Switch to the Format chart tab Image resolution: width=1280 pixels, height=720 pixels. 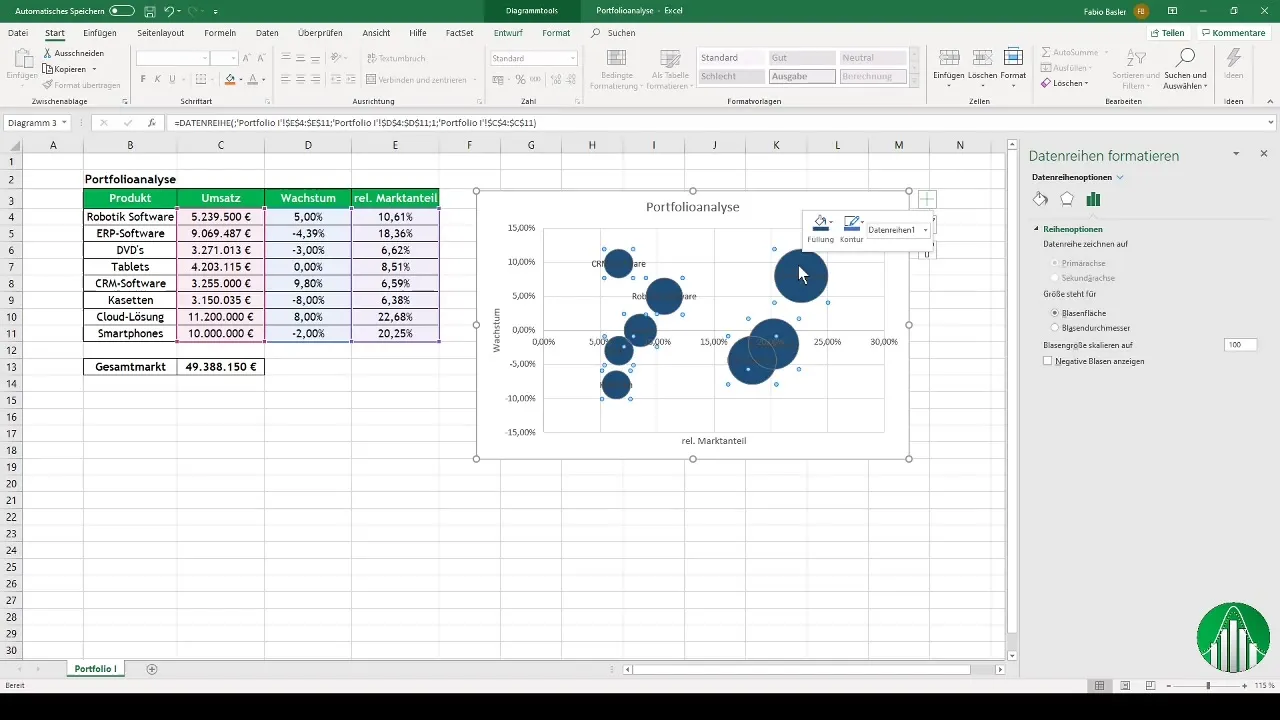click(556, 33)
